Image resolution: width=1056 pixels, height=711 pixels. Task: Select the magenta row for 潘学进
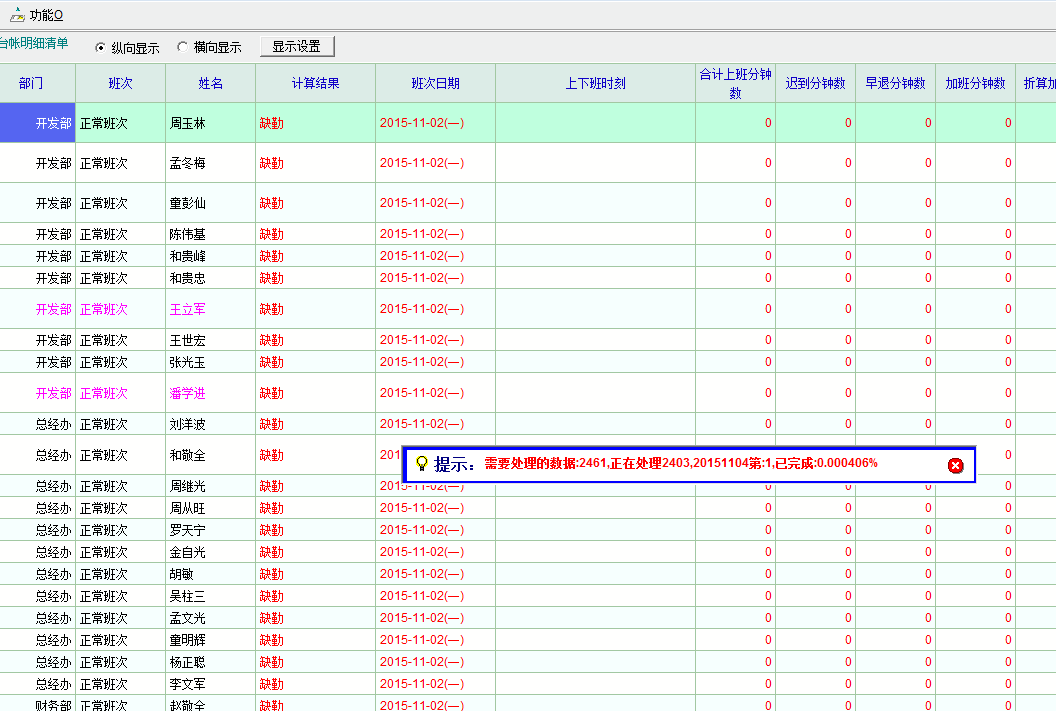[x=188, y=393]
